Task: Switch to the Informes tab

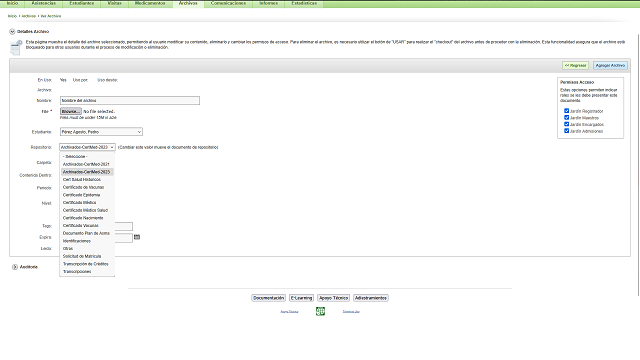Action: (269, 3)
